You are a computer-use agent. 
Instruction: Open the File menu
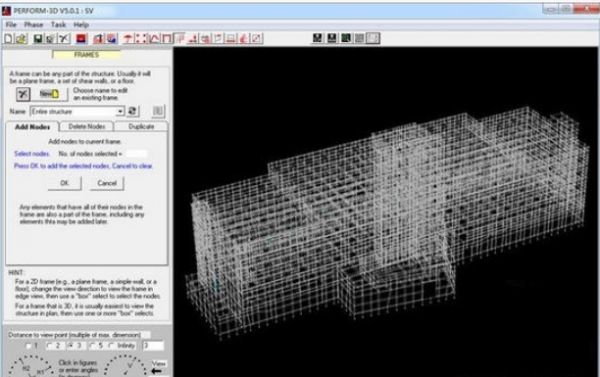[11, 24]
